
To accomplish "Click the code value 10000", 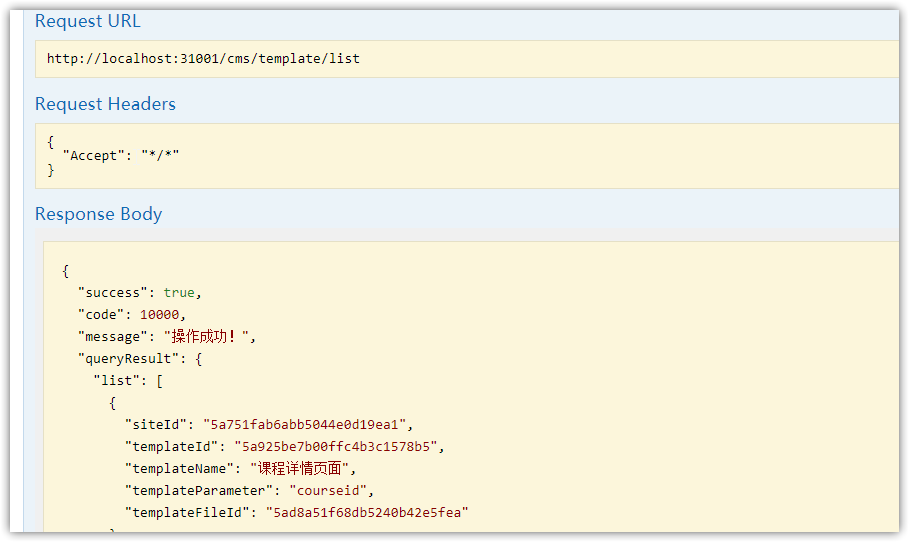I will click(159, 315).
